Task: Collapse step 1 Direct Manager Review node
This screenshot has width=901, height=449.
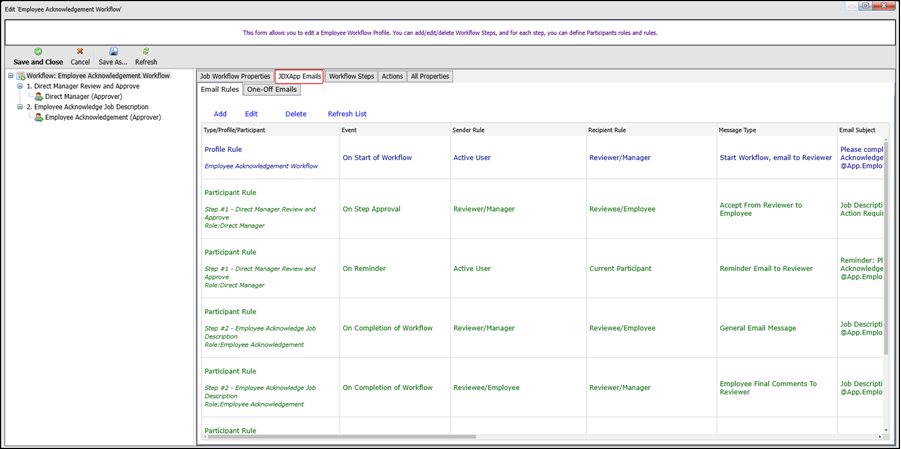Action: pos(19,86)
